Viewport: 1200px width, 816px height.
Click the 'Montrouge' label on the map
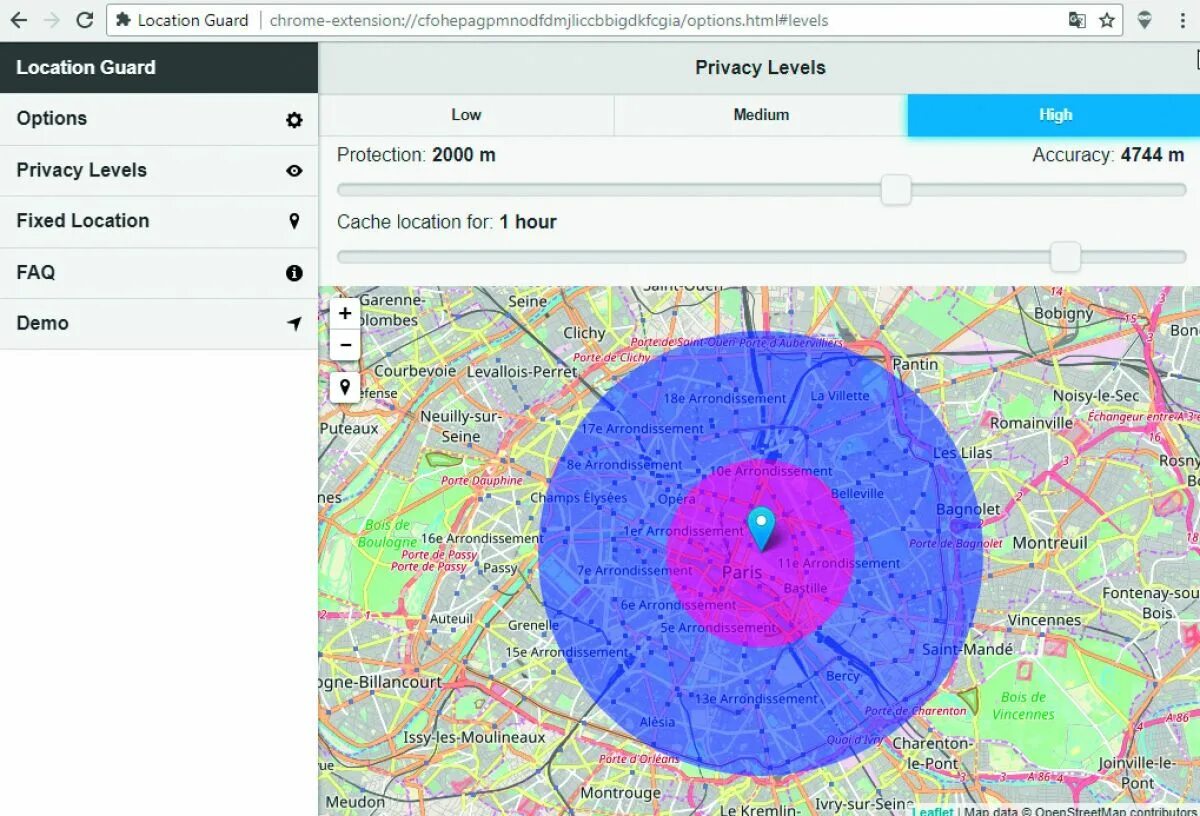click(620, 793)
